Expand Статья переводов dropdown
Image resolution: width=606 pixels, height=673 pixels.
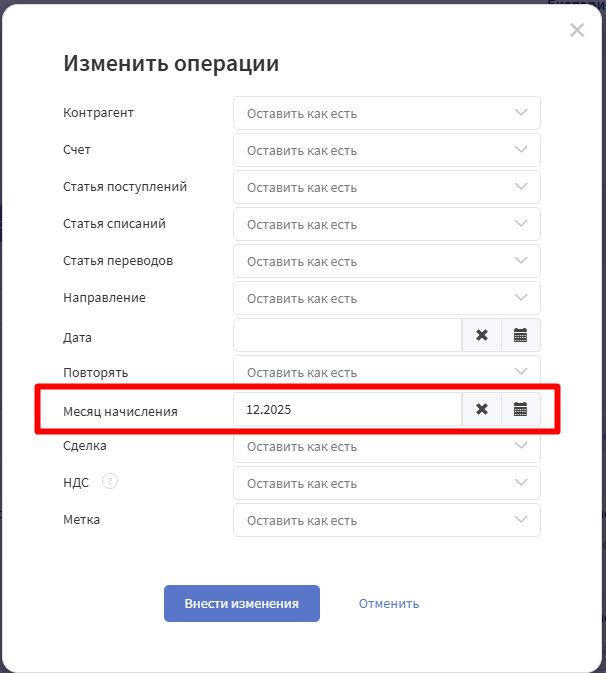386,261
